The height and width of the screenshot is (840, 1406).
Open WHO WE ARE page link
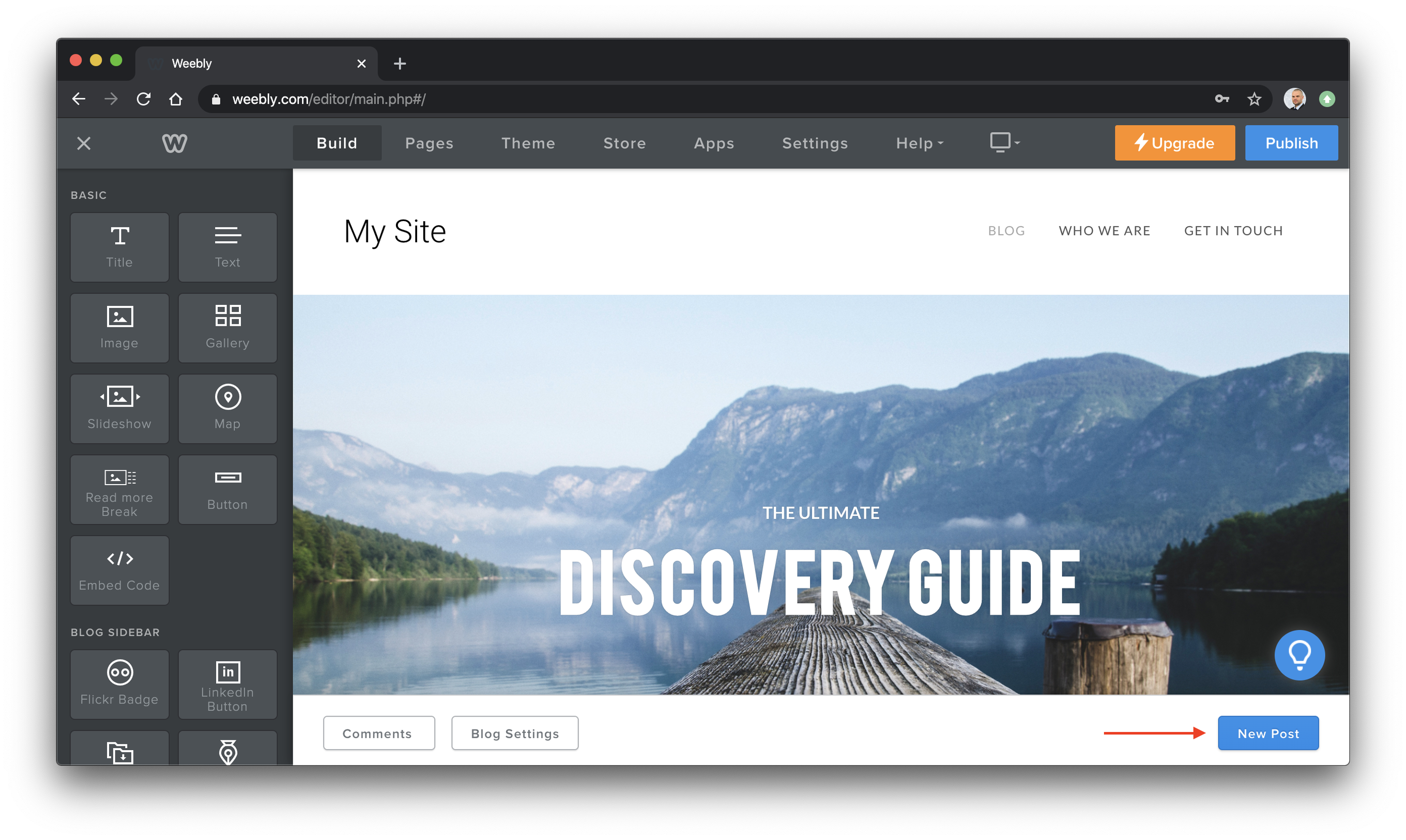pyautogui.click(x=1104, y=231)
